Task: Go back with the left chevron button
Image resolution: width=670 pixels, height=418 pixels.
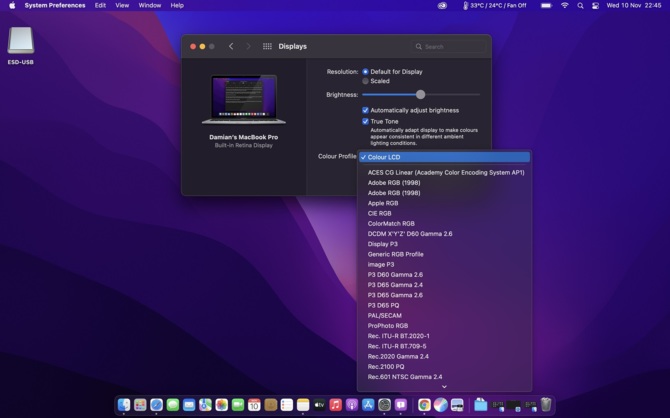Action: pyautogui.click(x=231, y=46)
